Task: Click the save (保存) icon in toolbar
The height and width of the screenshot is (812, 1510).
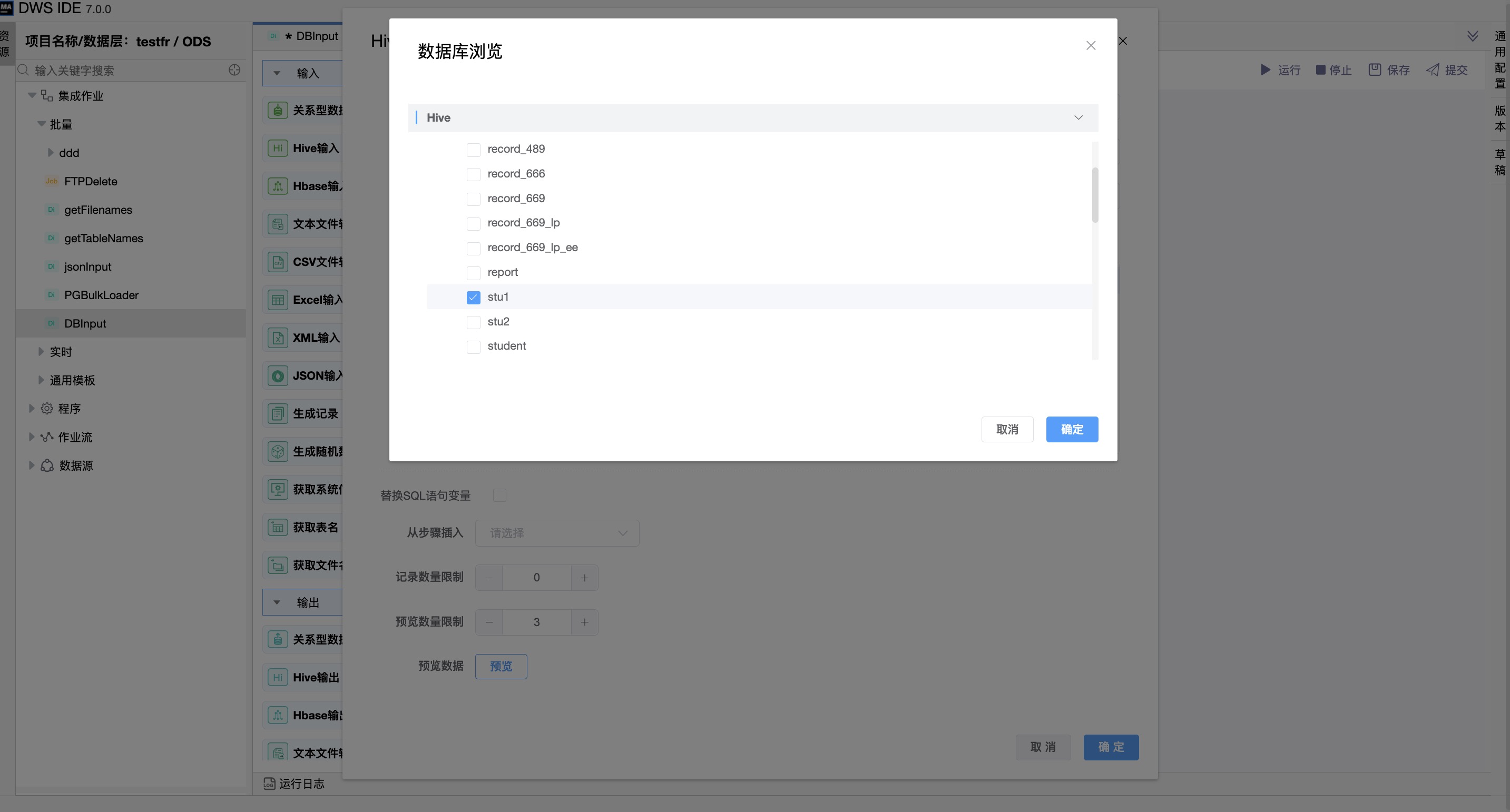Action: click(1374, 70)
